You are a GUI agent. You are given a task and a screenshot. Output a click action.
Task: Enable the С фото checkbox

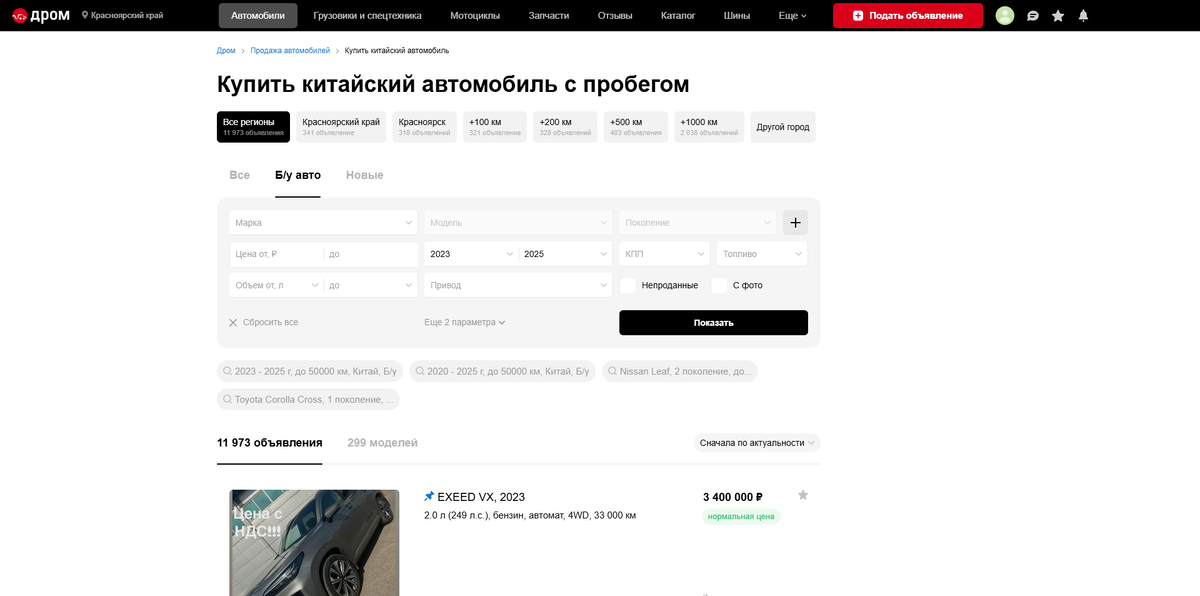pos(719,285)
